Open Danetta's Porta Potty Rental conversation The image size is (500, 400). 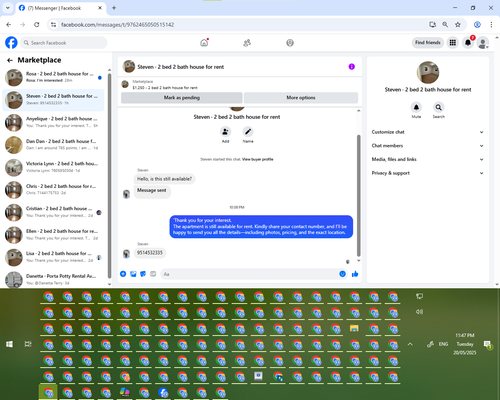pos(54,279)
